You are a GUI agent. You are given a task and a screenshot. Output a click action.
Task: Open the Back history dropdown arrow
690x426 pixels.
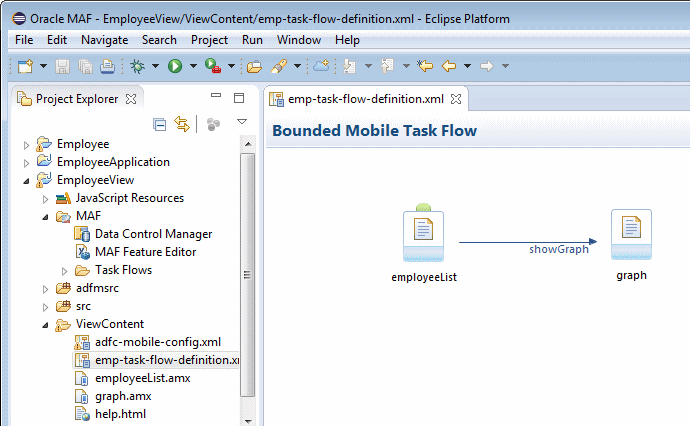[467, 66]
